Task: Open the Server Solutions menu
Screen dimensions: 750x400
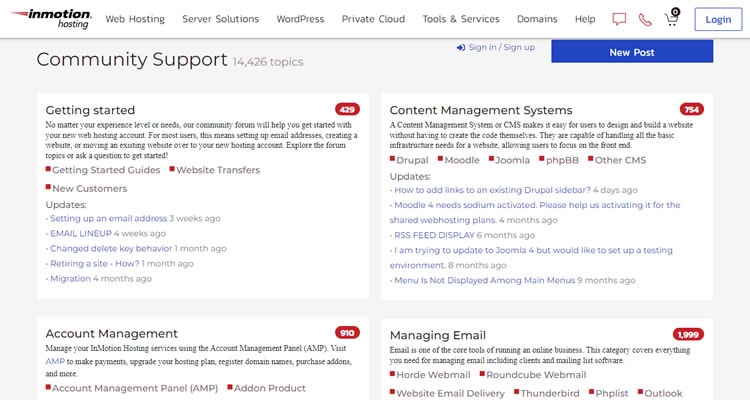Action: [x=221, y=19]
